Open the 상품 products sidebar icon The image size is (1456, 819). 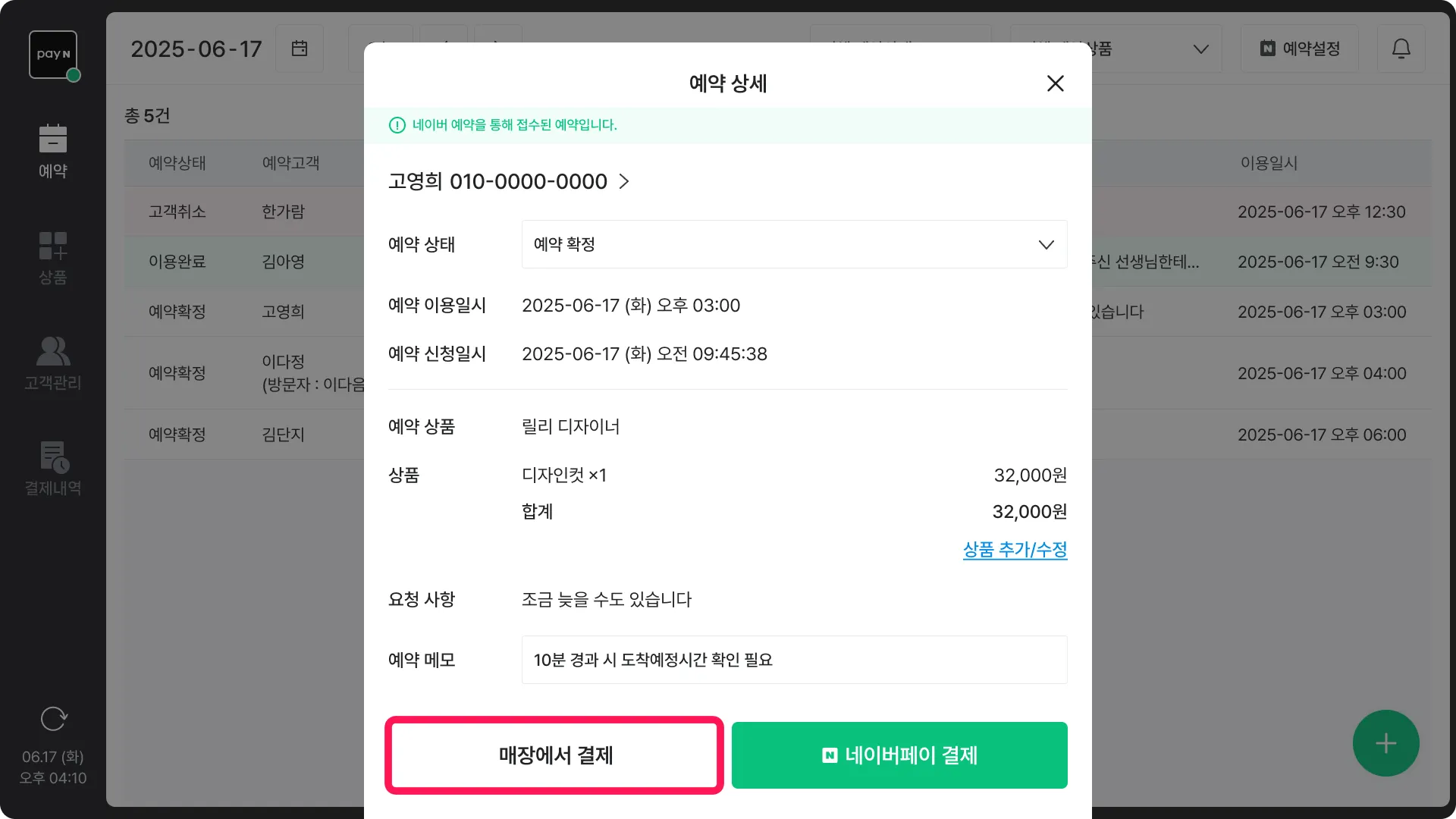(x=53, y=258)
